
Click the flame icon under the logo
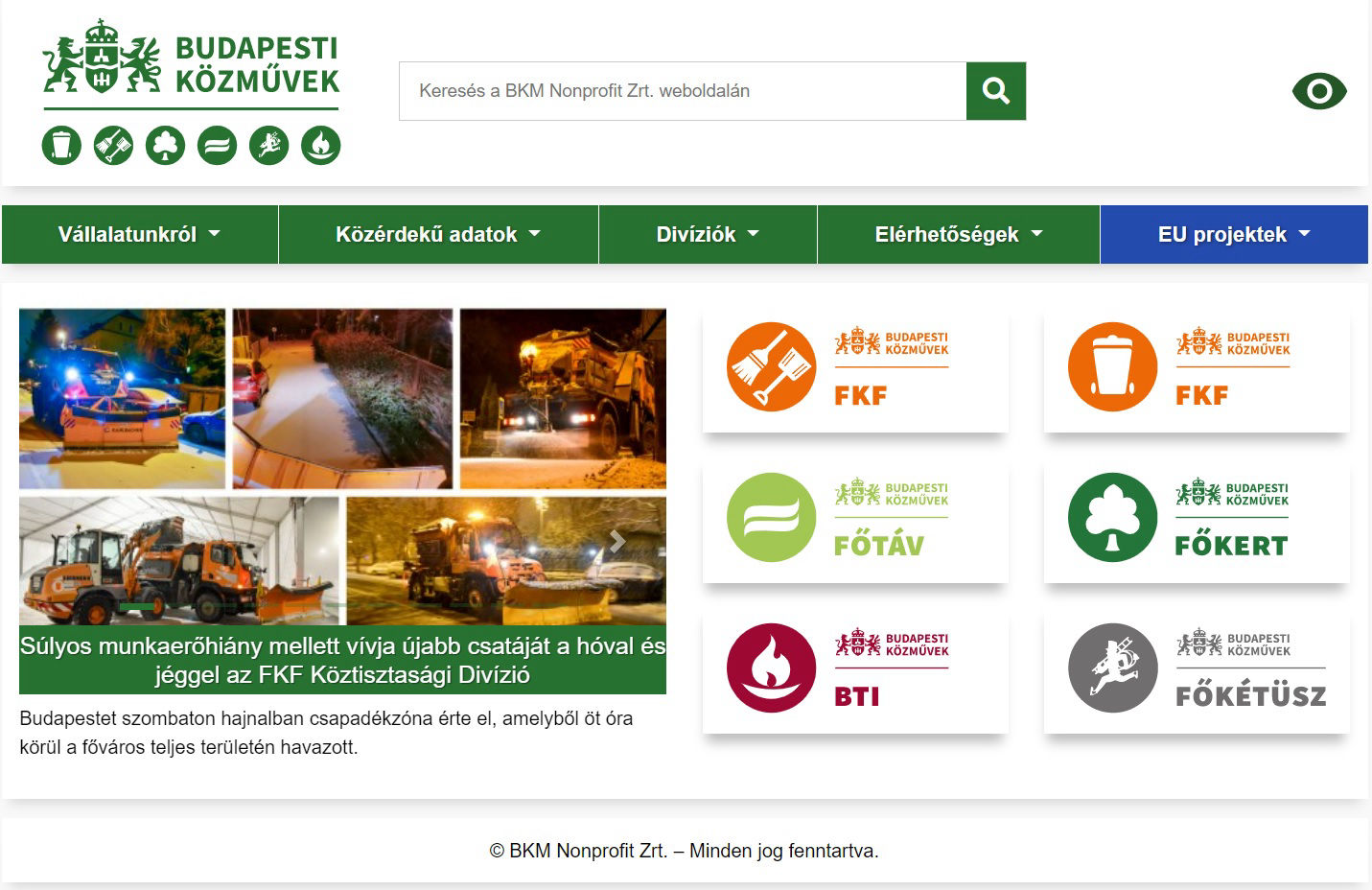[x=320, y=146]
